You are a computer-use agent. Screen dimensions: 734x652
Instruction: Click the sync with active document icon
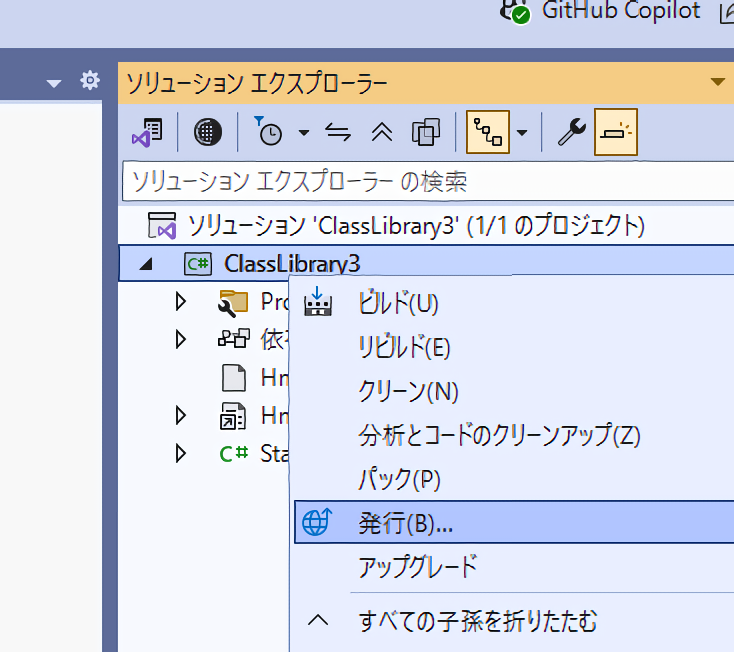pyautogui.click(x=339, y=132)
